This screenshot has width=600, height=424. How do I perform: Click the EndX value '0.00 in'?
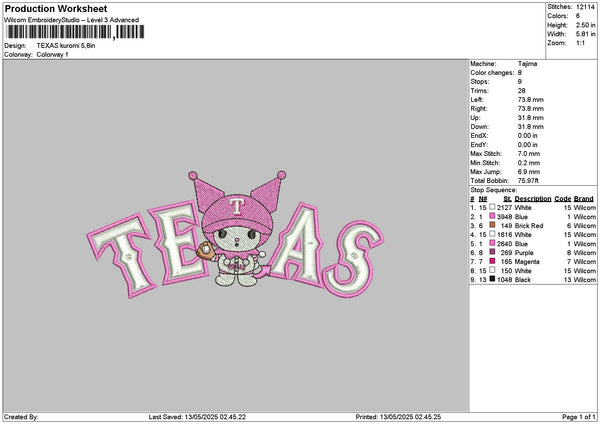pyautogui.click(x=528, y=136)
